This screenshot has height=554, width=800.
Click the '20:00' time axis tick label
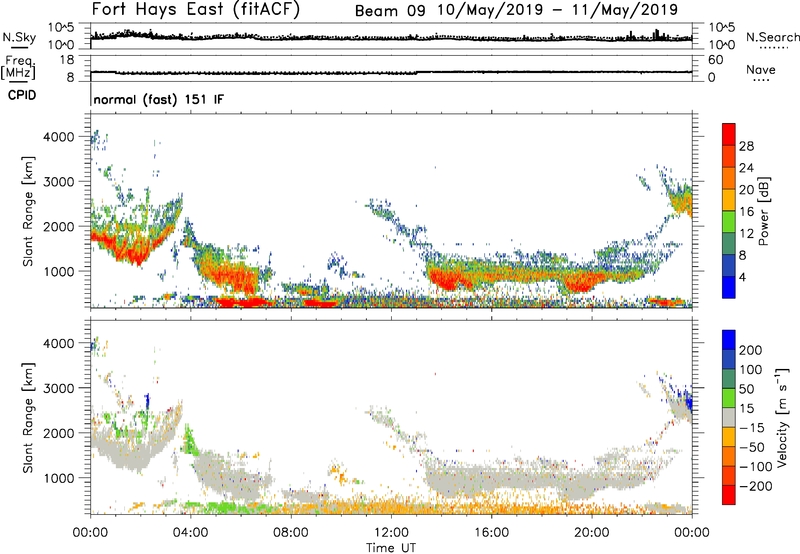(x=591, y=533)
